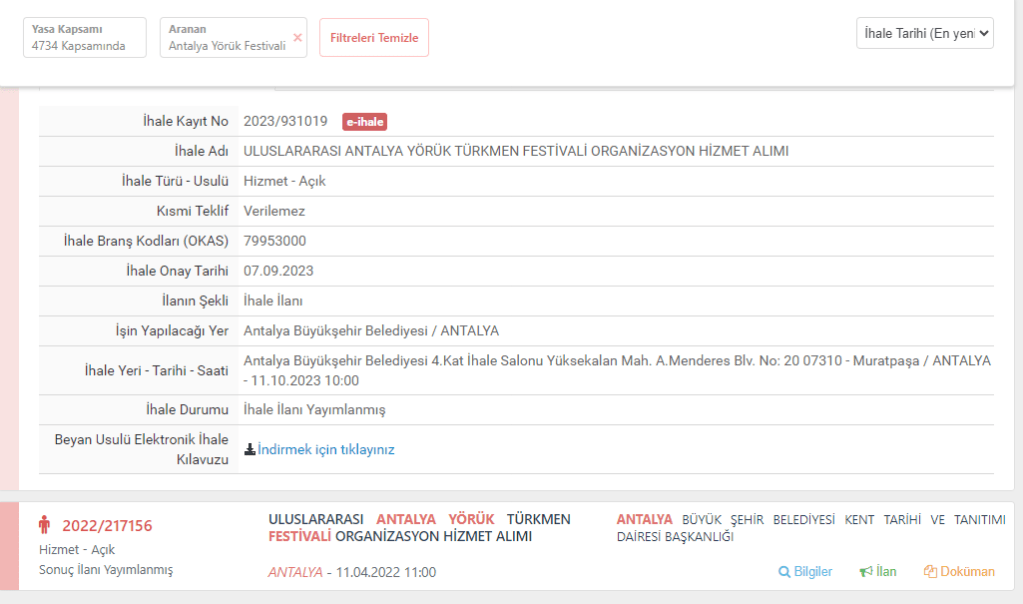Open the orange Doküman link

pos(967,572)
